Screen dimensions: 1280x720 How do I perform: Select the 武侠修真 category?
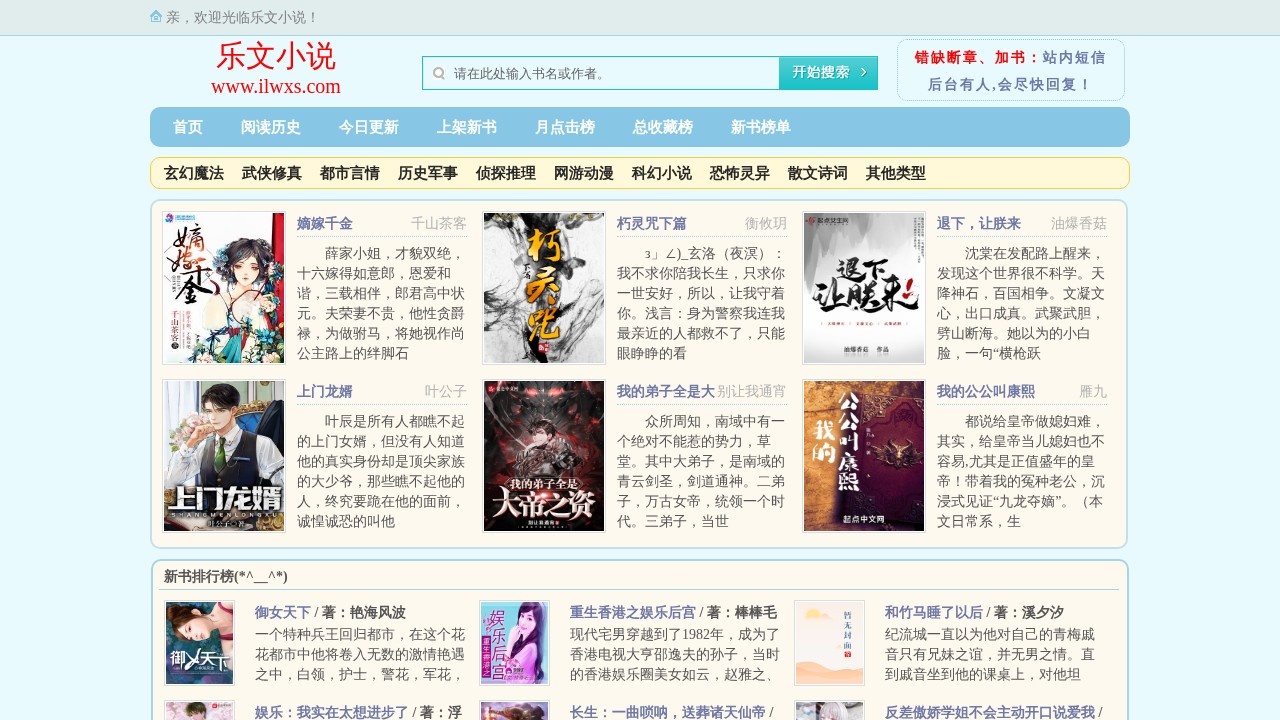click(x=272, y=173)
